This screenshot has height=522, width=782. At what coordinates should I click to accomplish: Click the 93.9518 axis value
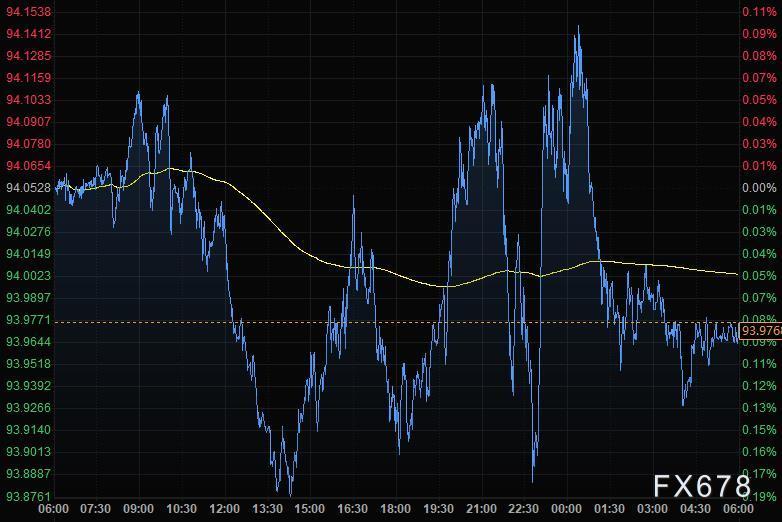click(x=28, y=363)
